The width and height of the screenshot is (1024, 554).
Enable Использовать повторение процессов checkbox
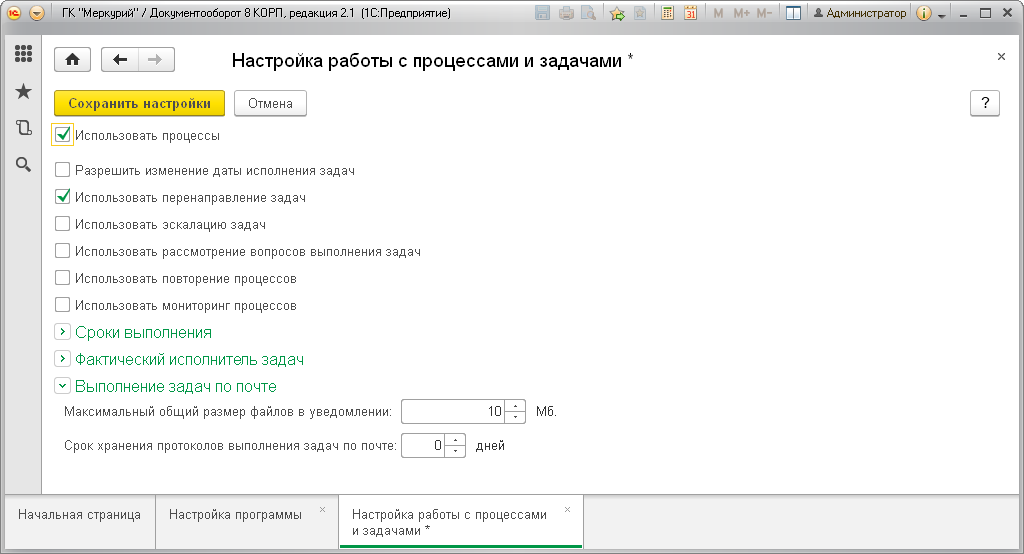pyautogui.click(x=62, y=278)
